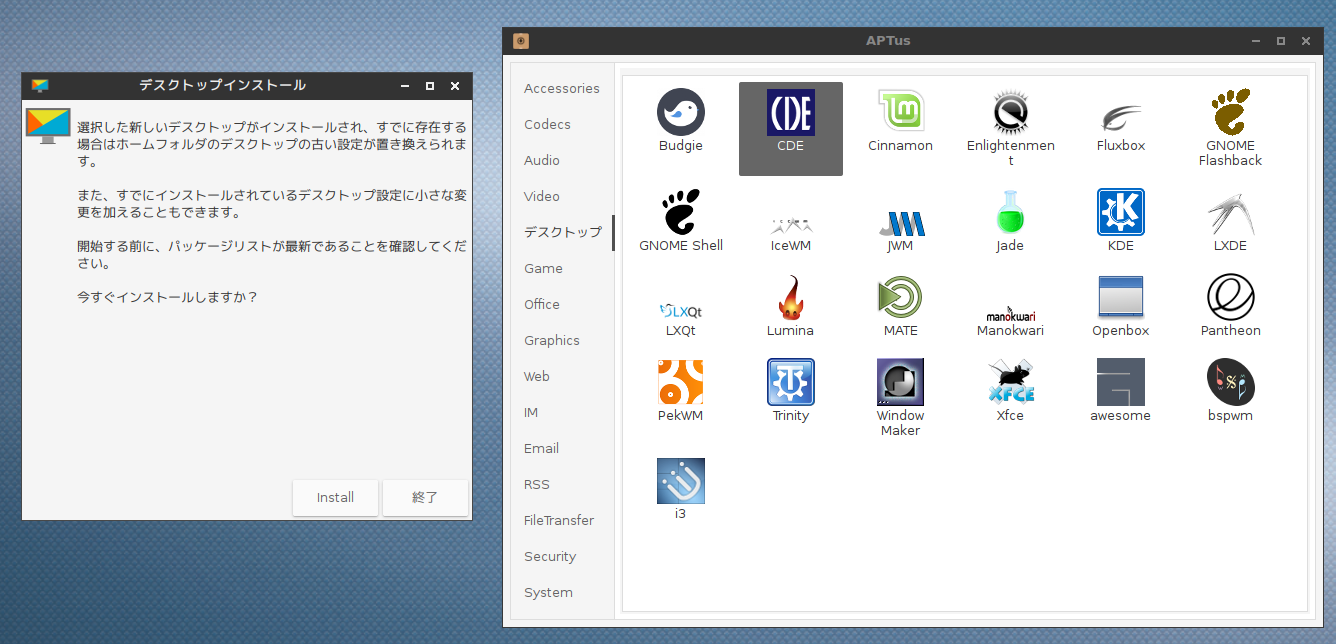Click the Install button in the dialog
Image resolution: width=1336 pixels, height=644 pixels.
(x=335, y=497)
